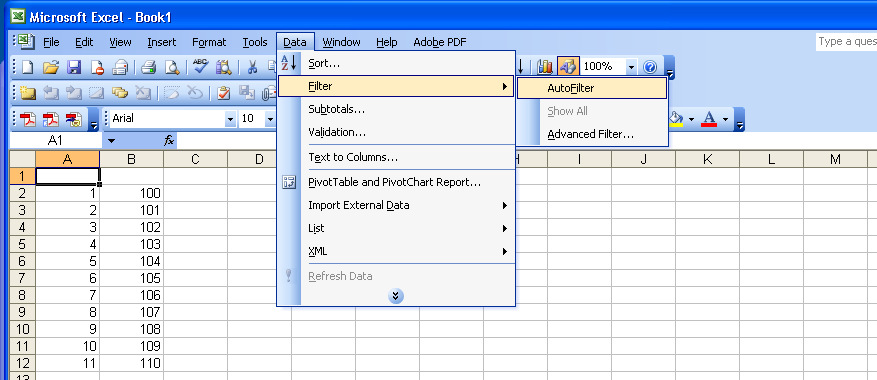Expand the fill color dropdown arrow
This screenshot has width=877, height=380.
(x=692, y=119)
